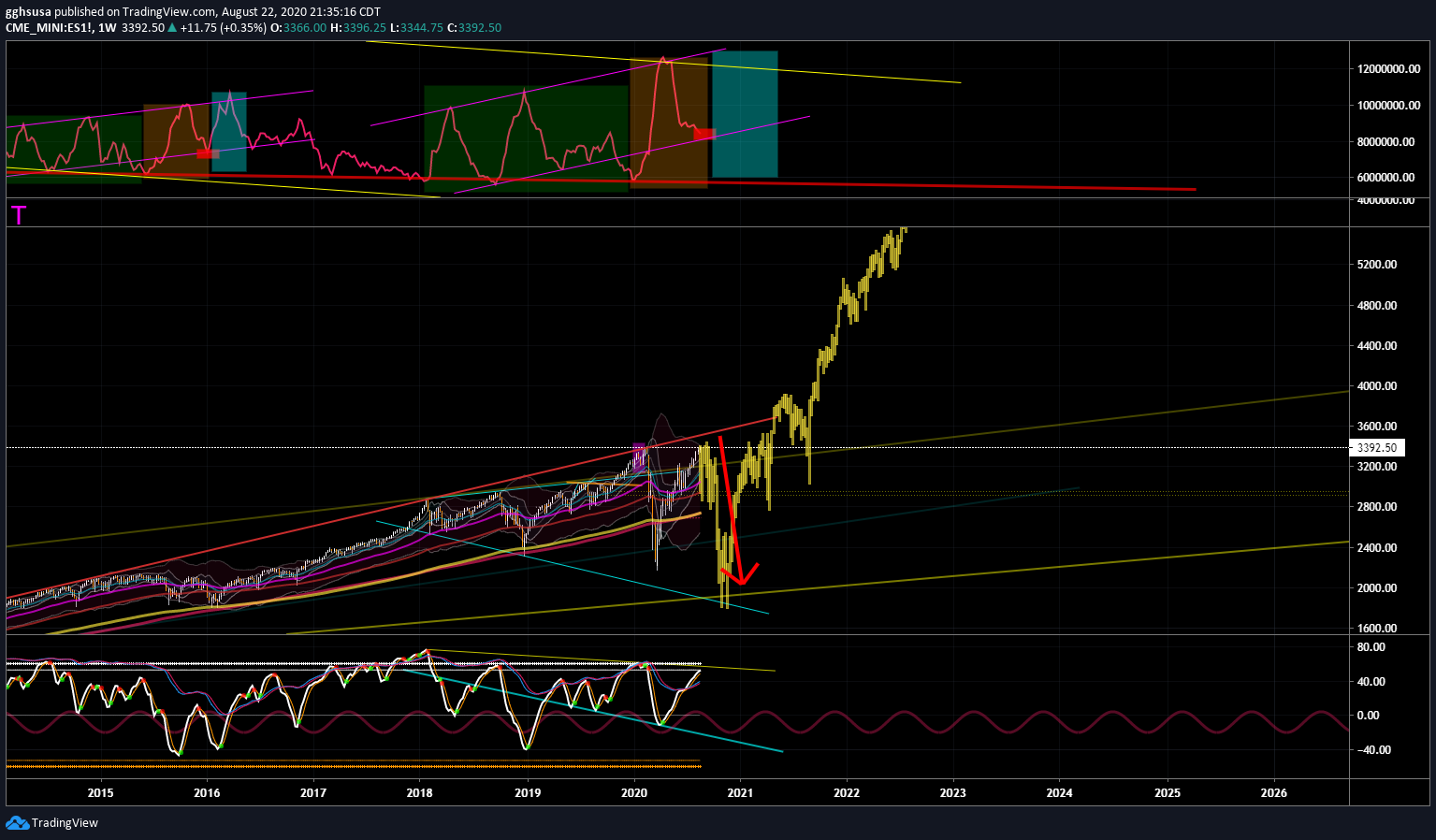Click the 80.00 oscillator axis label
Viewport: 1436px width, 840px height.
1371,647
